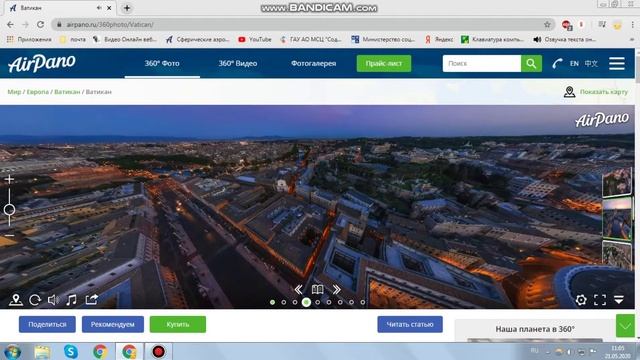Open File Explorer from taskbar

point(42,351)
